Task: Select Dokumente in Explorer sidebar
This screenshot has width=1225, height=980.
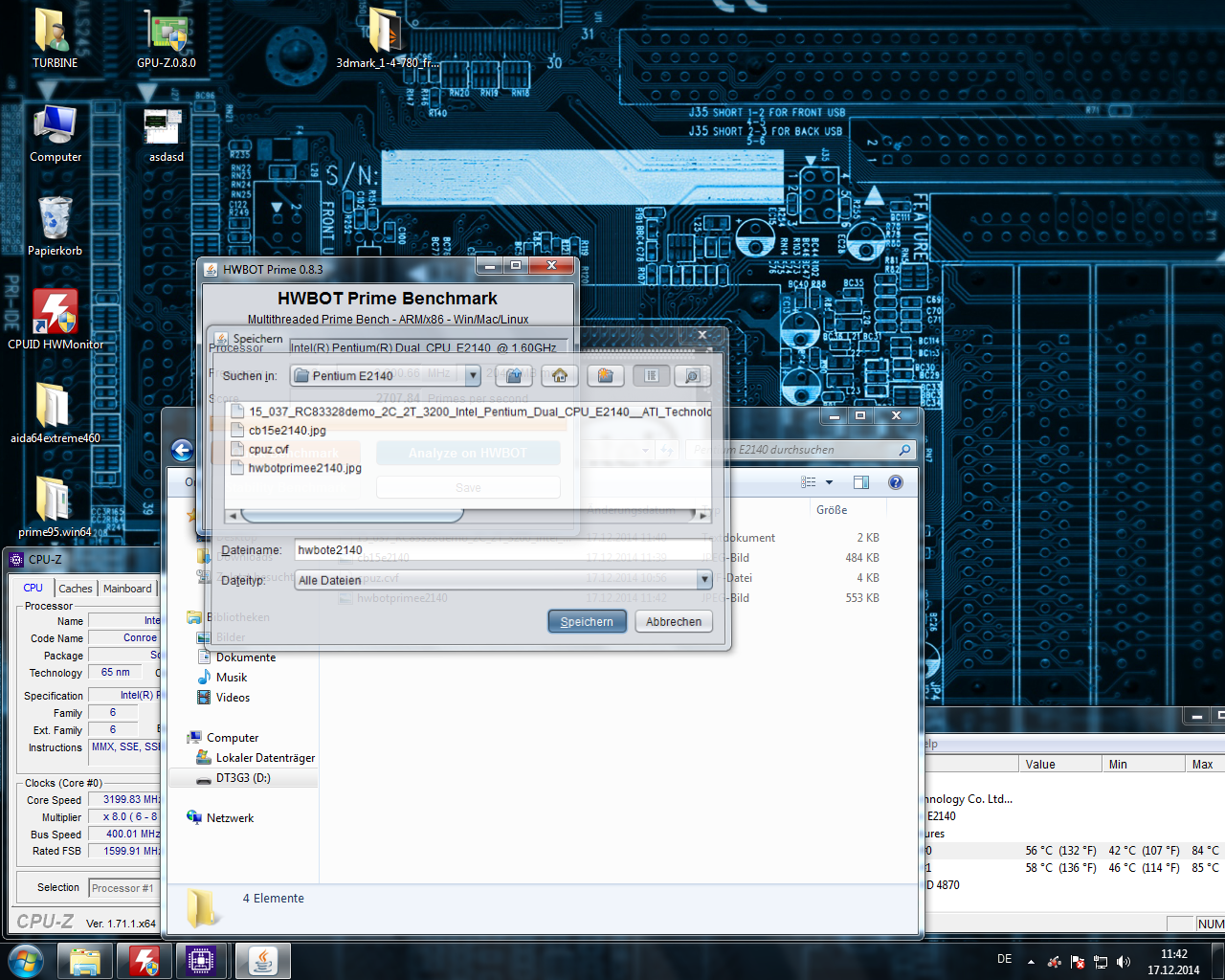Action: [x=246, y=657]
